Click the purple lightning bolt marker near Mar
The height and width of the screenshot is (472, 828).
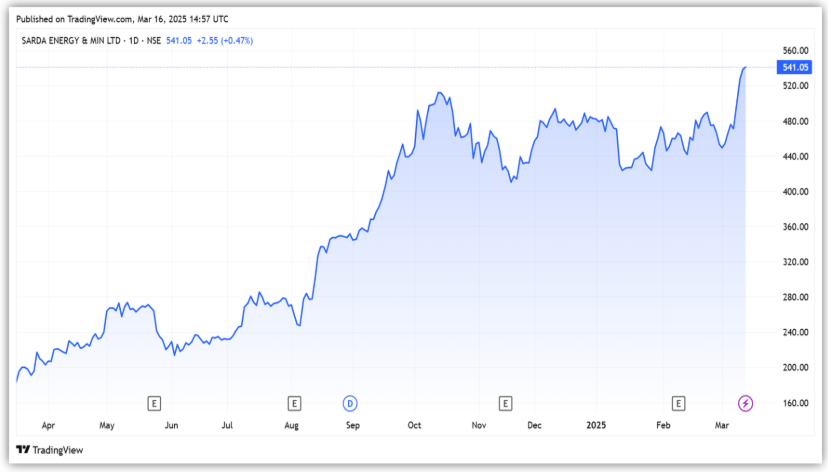[746, 403]
